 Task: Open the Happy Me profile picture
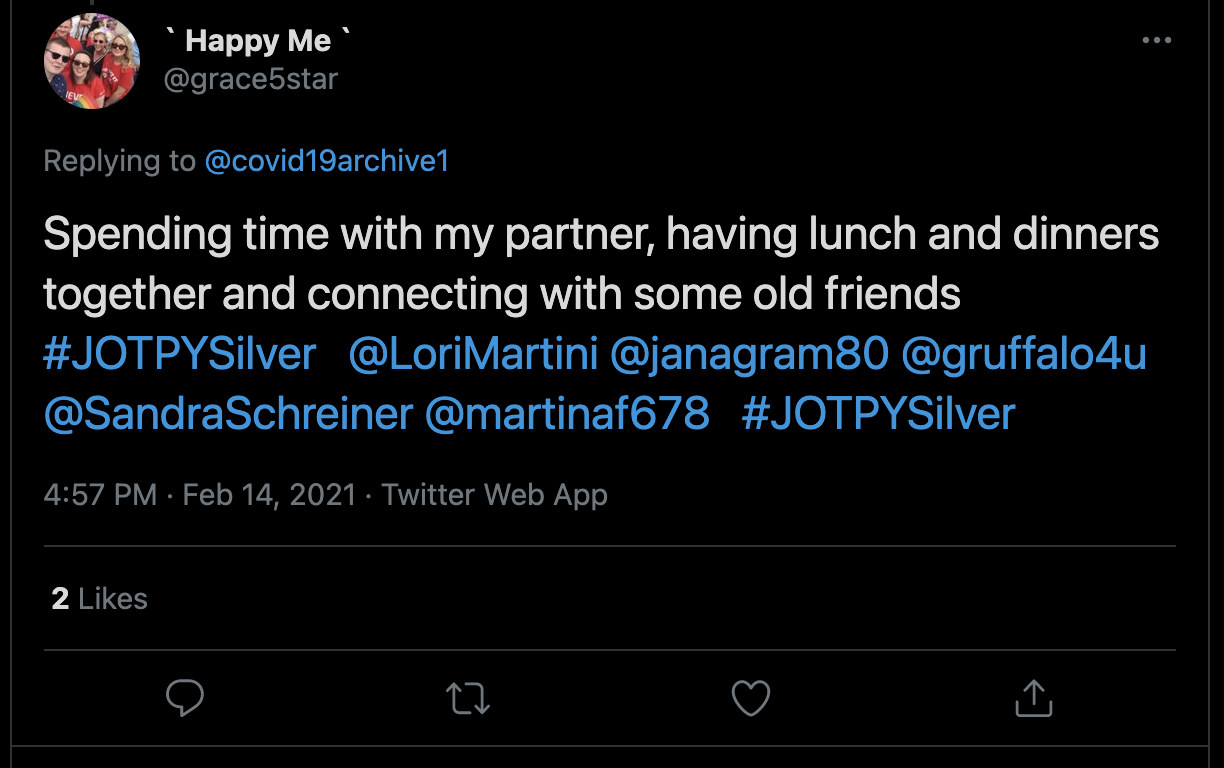point(91,61)
